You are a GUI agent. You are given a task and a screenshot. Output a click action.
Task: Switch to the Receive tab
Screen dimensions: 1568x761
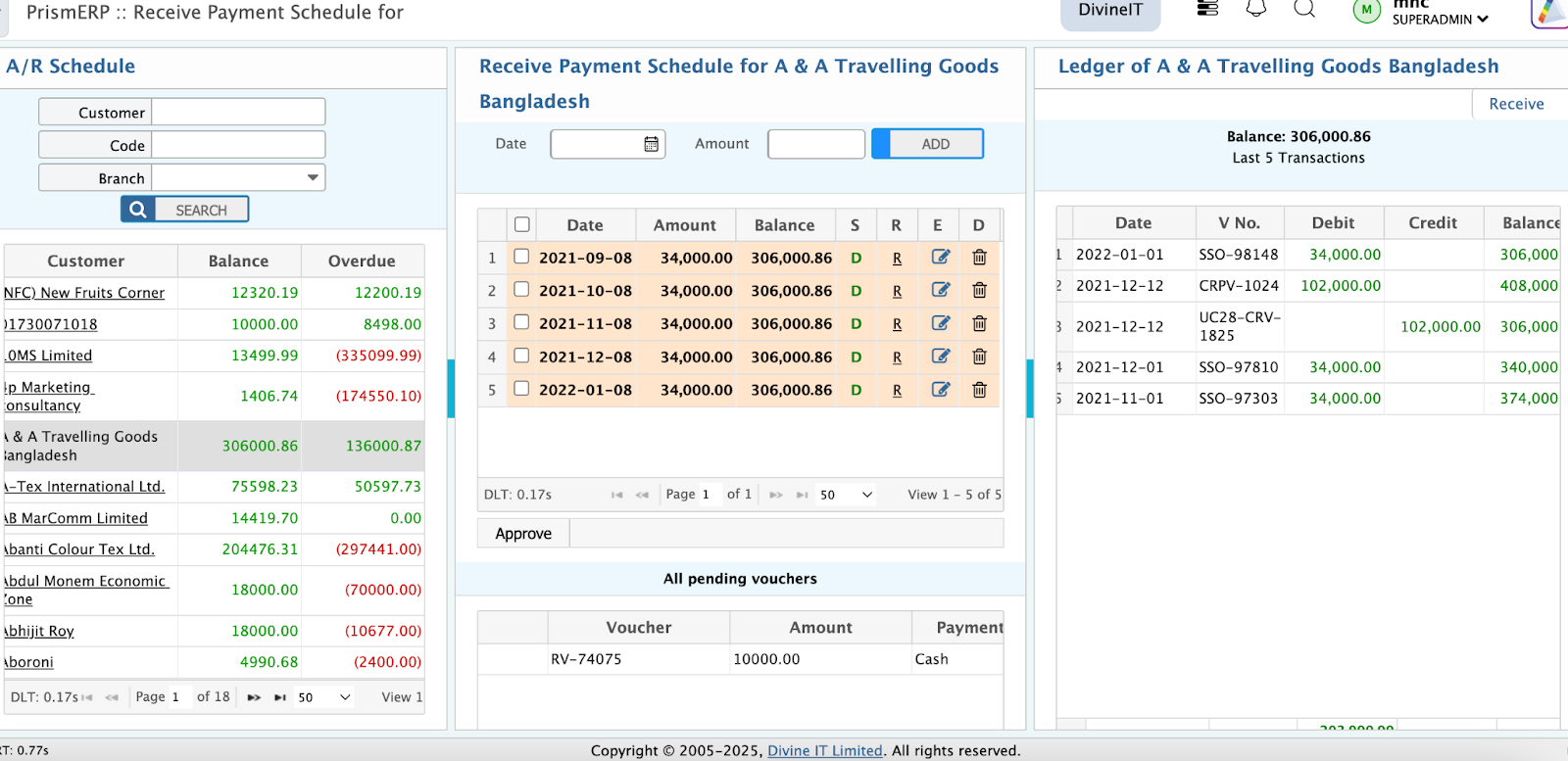coord(1515,104)
